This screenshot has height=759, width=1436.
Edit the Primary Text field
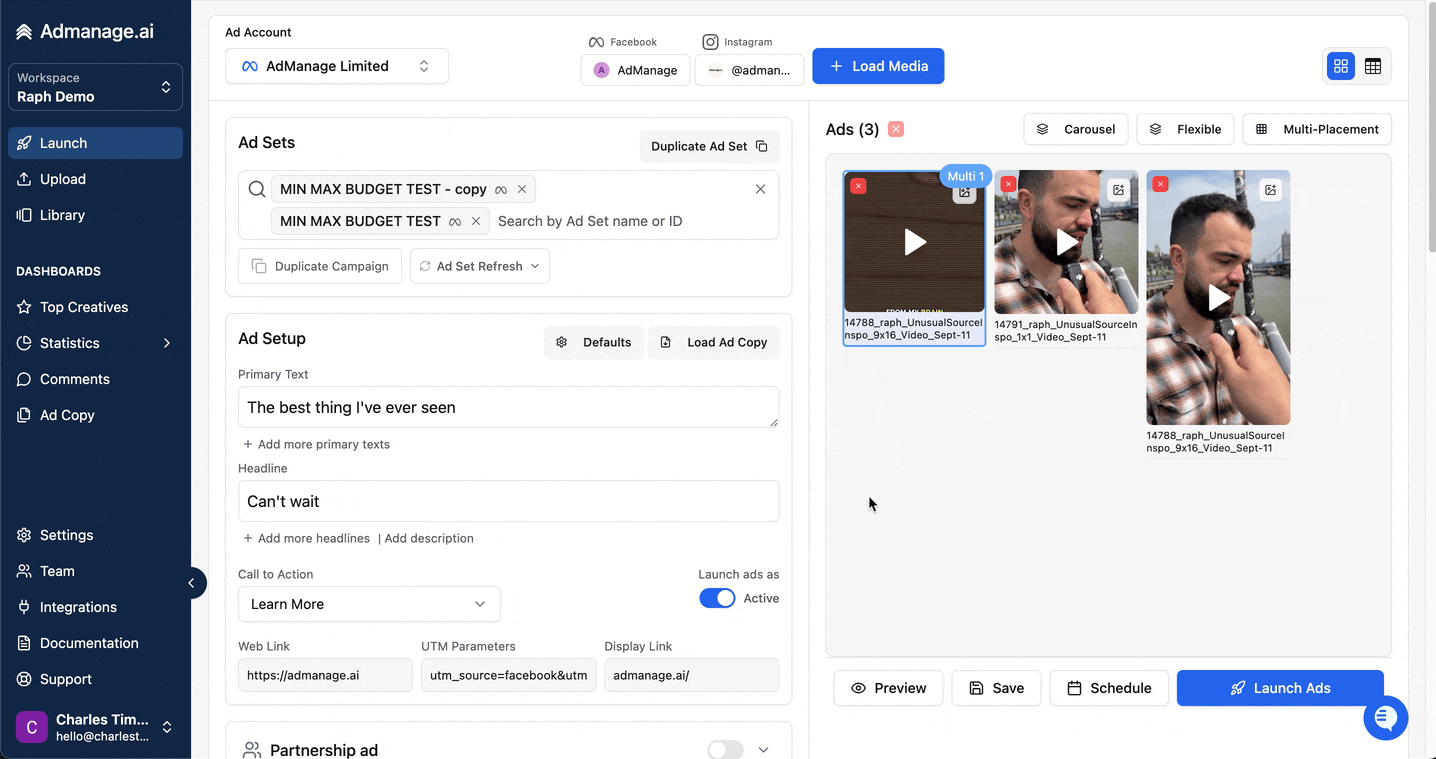(x=509, y=407)
